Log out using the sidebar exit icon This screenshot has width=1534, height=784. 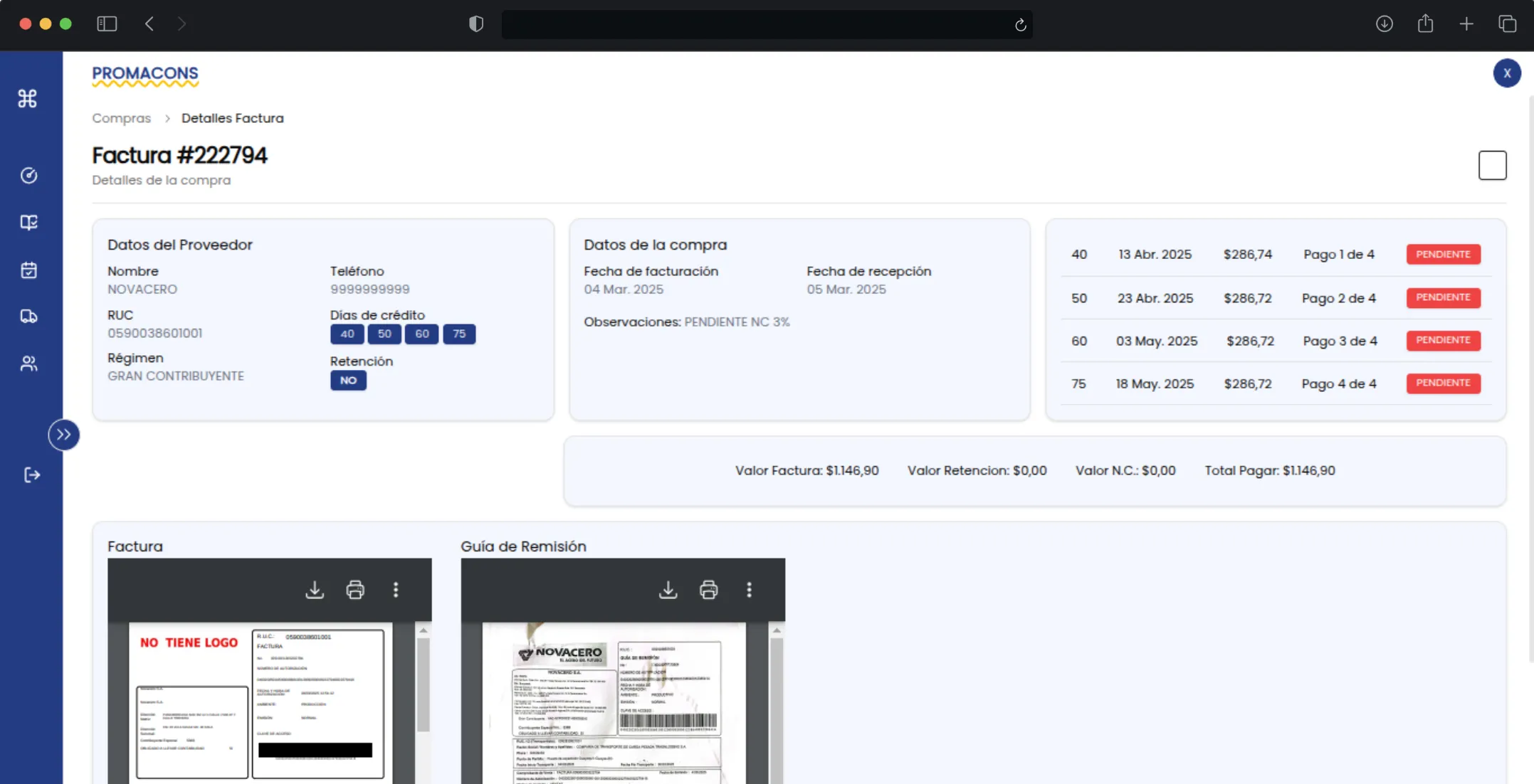tap(31, 475)
